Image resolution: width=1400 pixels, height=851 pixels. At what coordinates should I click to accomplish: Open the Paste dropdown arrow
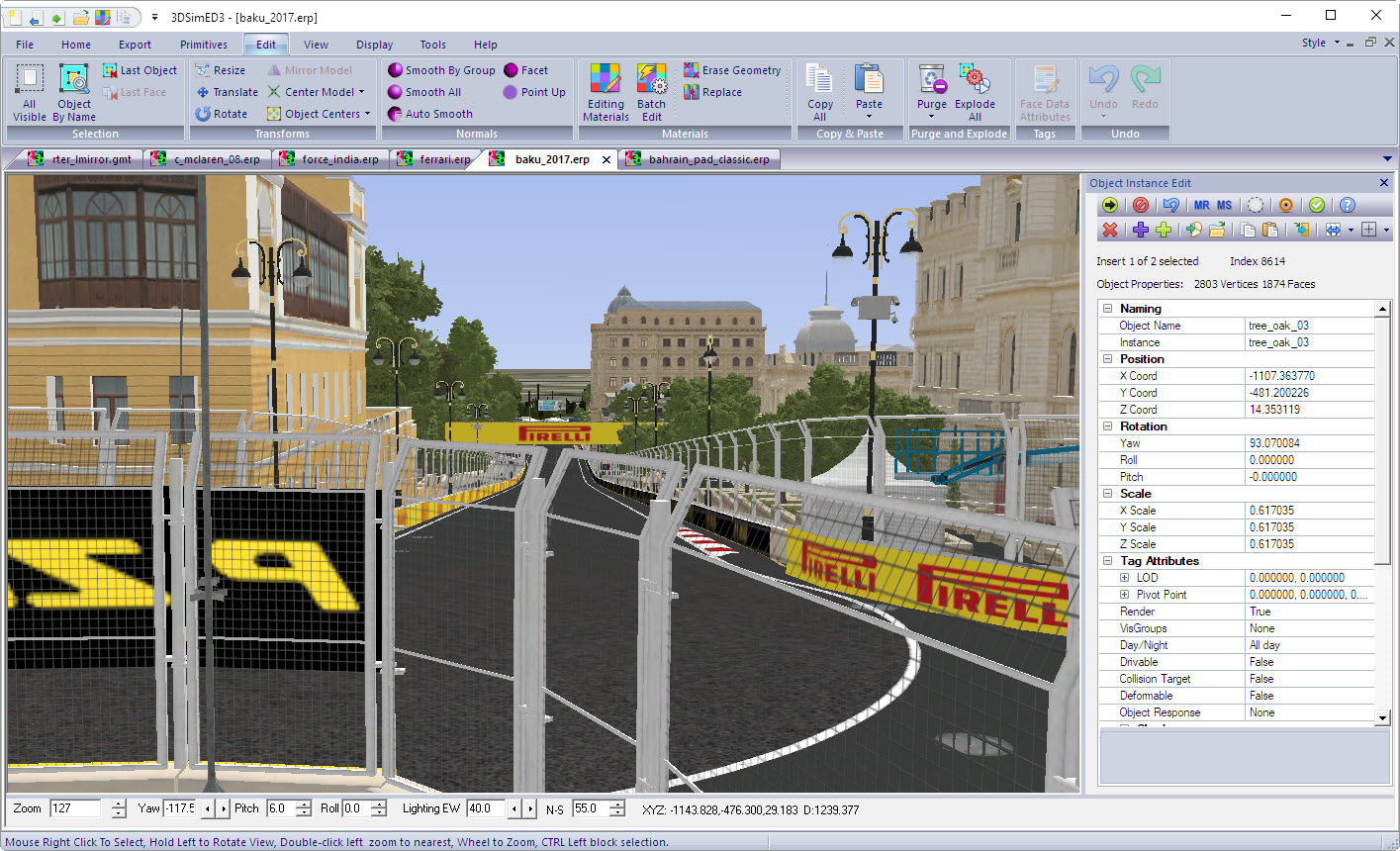869,117
